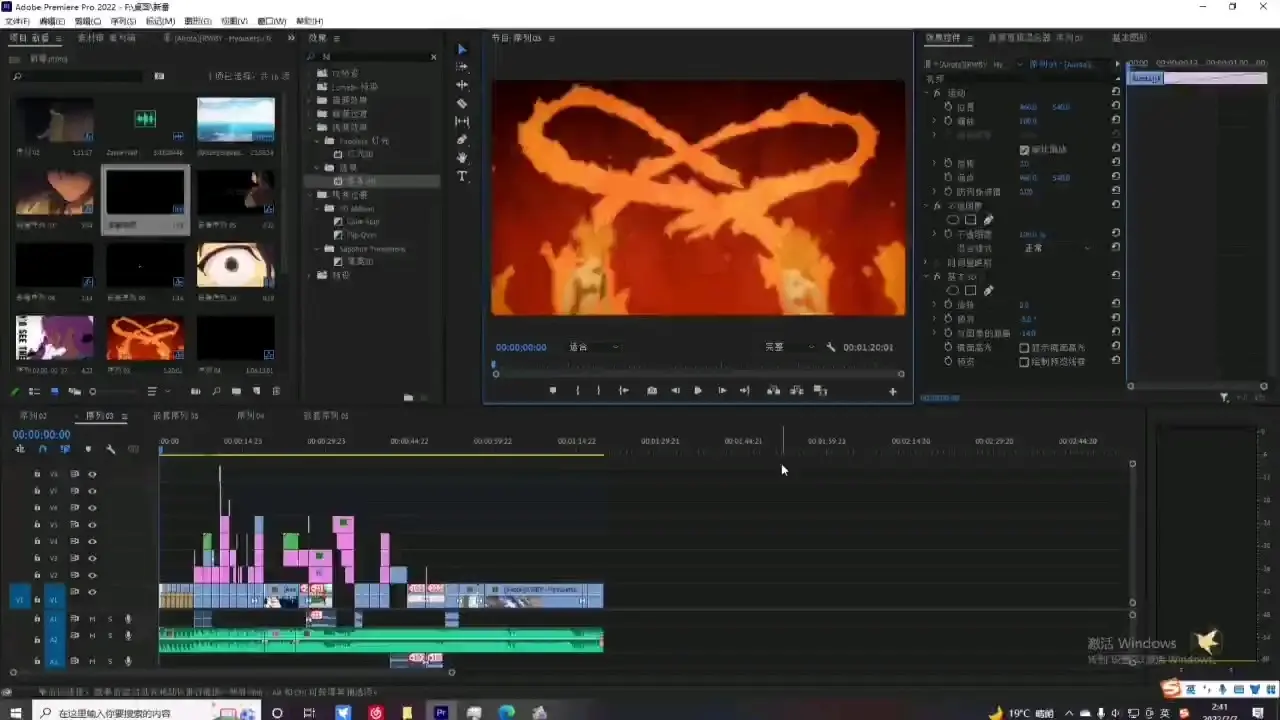Switch Project panel to list view
The height and width of the screenshot is (720, 1280).
pyautogui.click(x=34, y=391)
